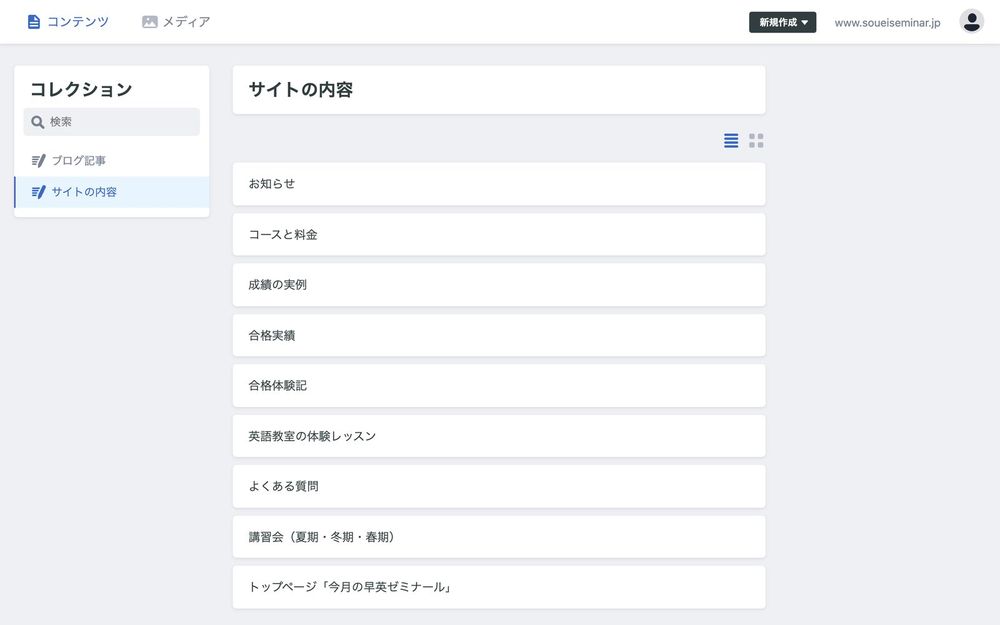This screenshot has width=1000, height=625.
Task: Click the メディア image icon
Action: pos(150,22)
